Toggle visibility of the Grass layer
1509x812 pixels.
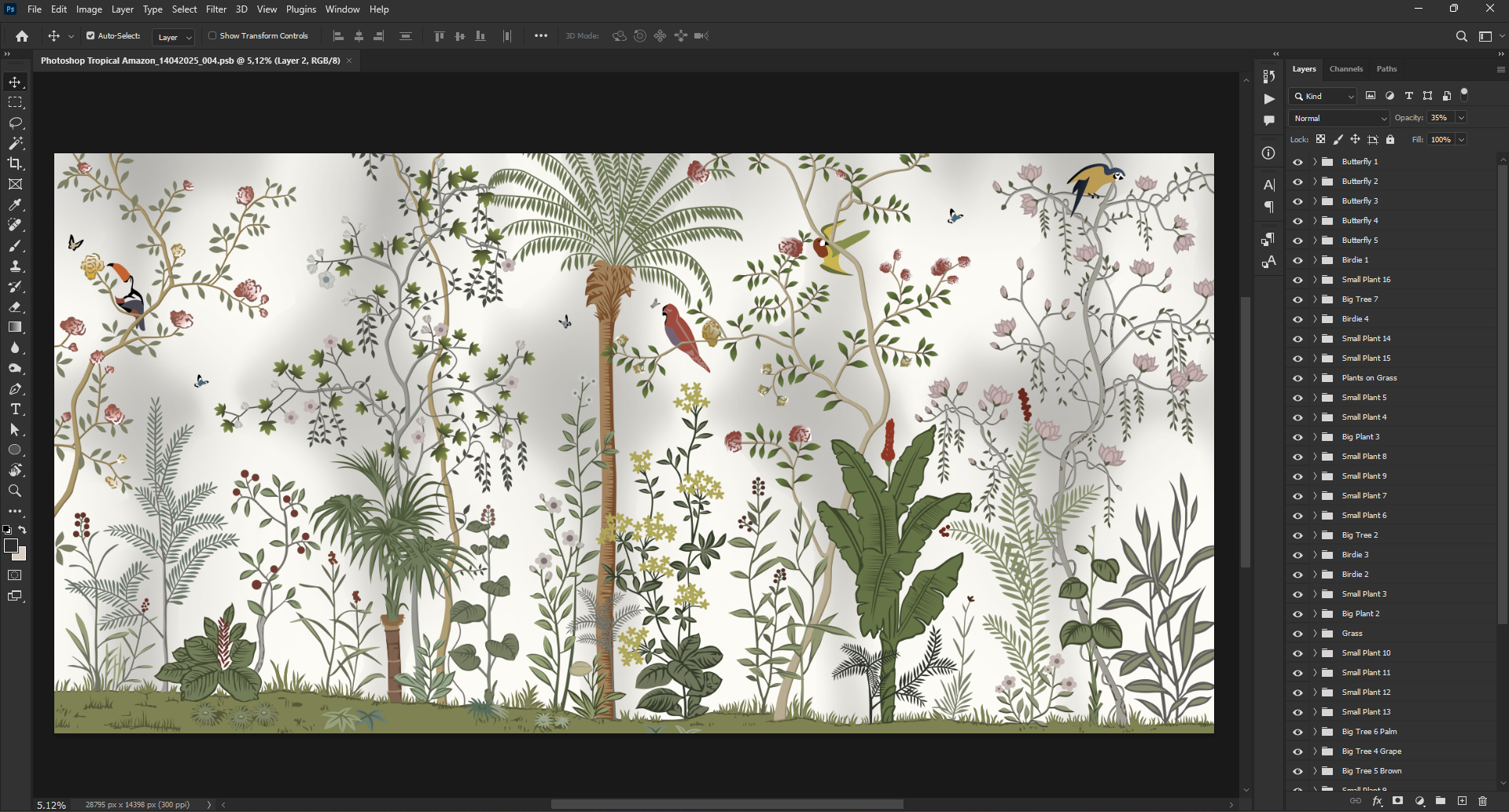[1297, 634]
